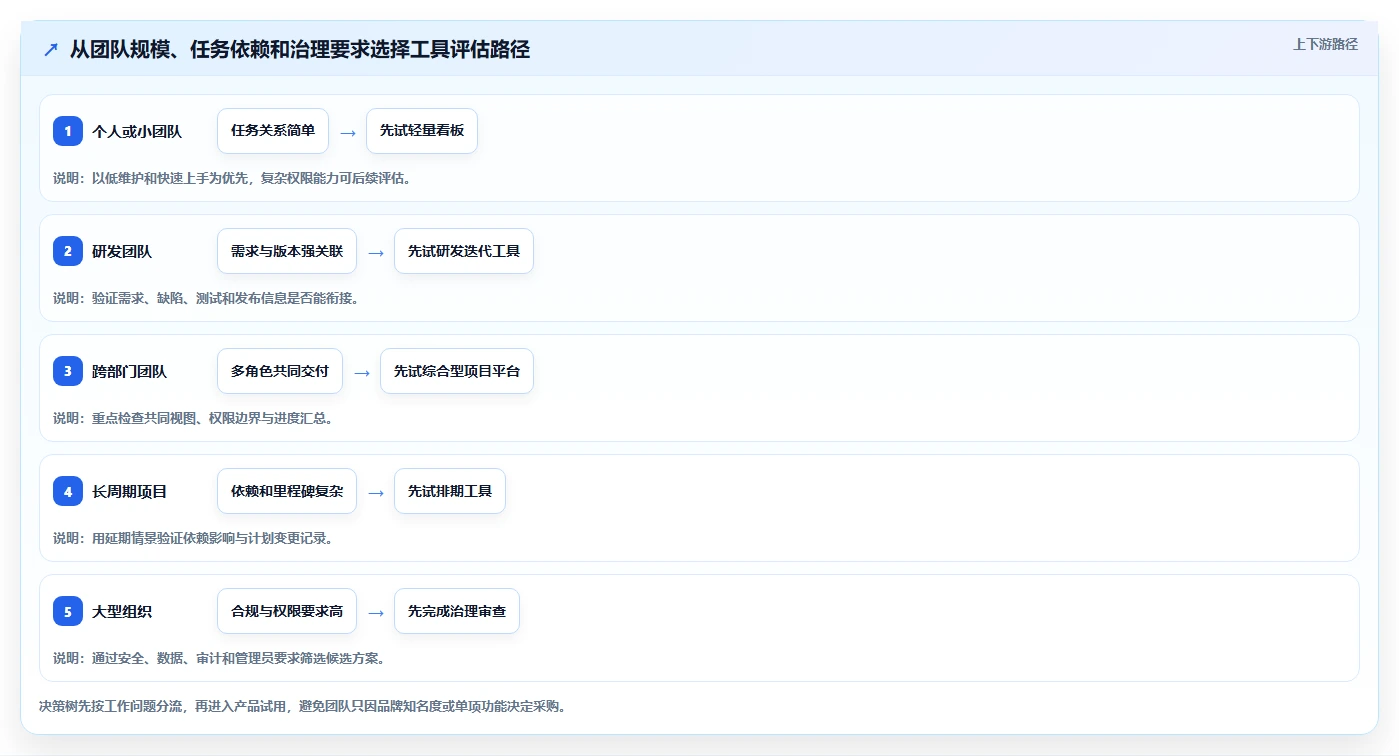Click the row label 跨部门团队
The image size is (1399, 756).
coord(130,371)
